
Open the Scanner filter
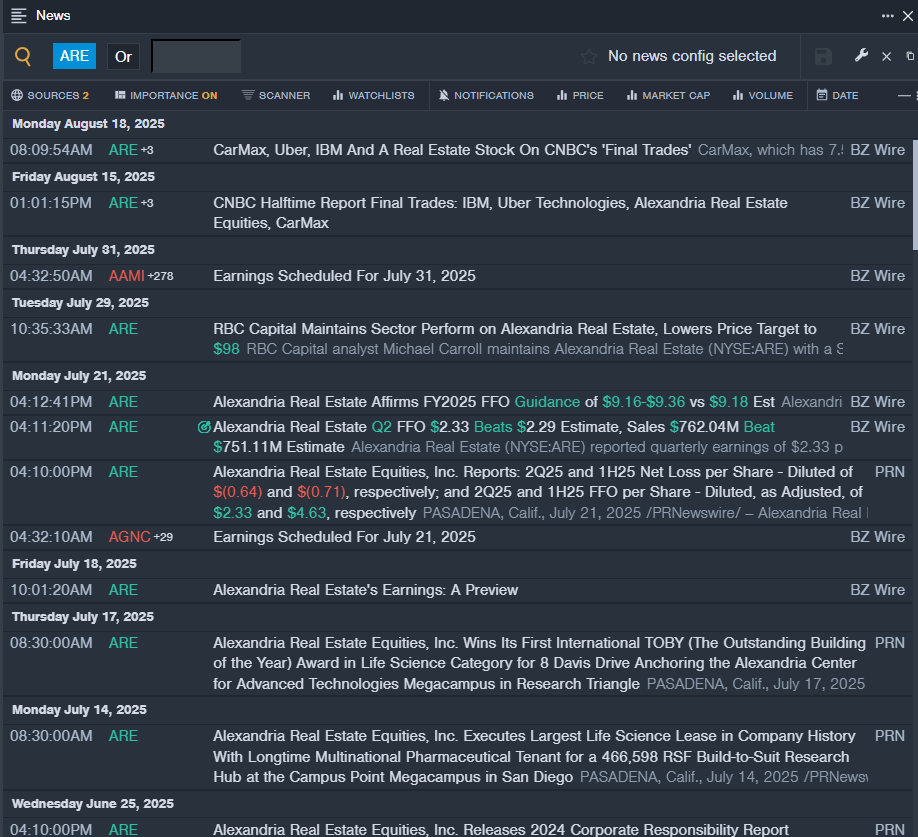pyautogui.click(x=276, y=95)
